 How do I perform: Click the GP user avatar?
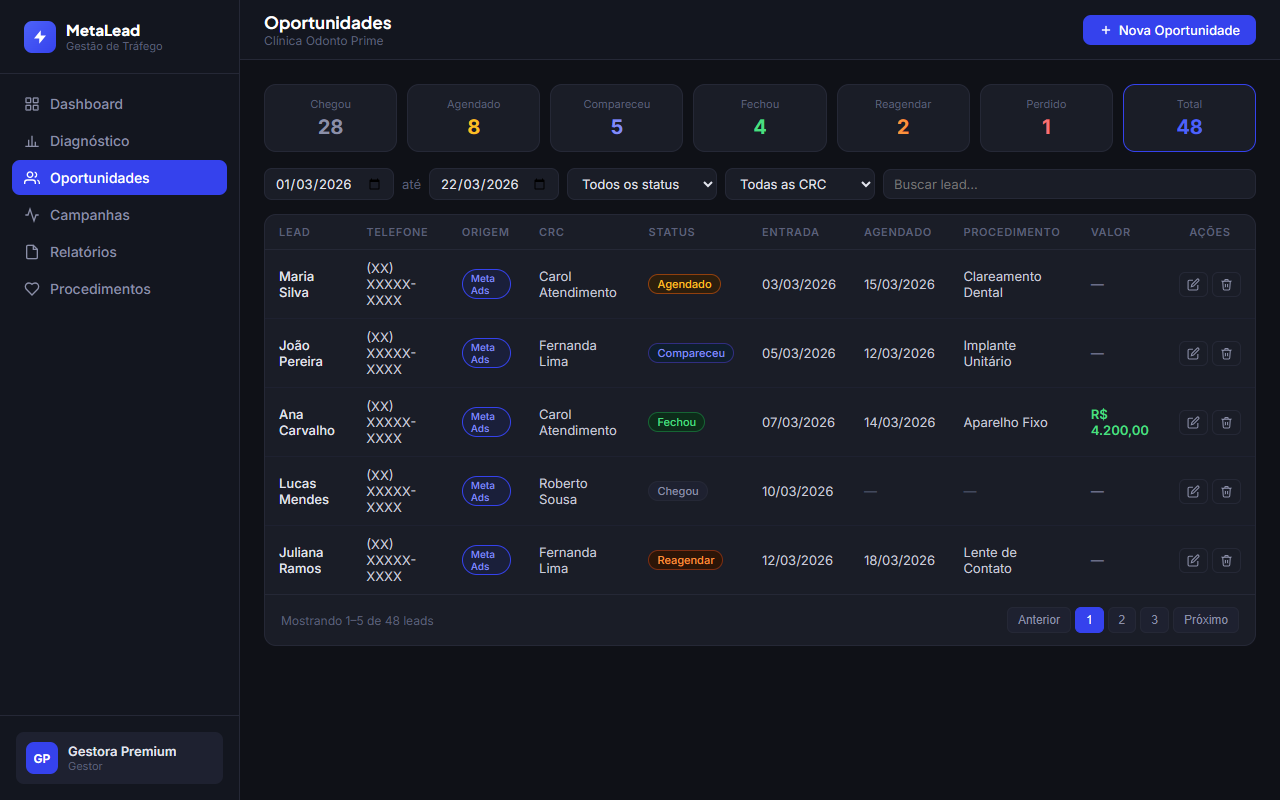42,758
